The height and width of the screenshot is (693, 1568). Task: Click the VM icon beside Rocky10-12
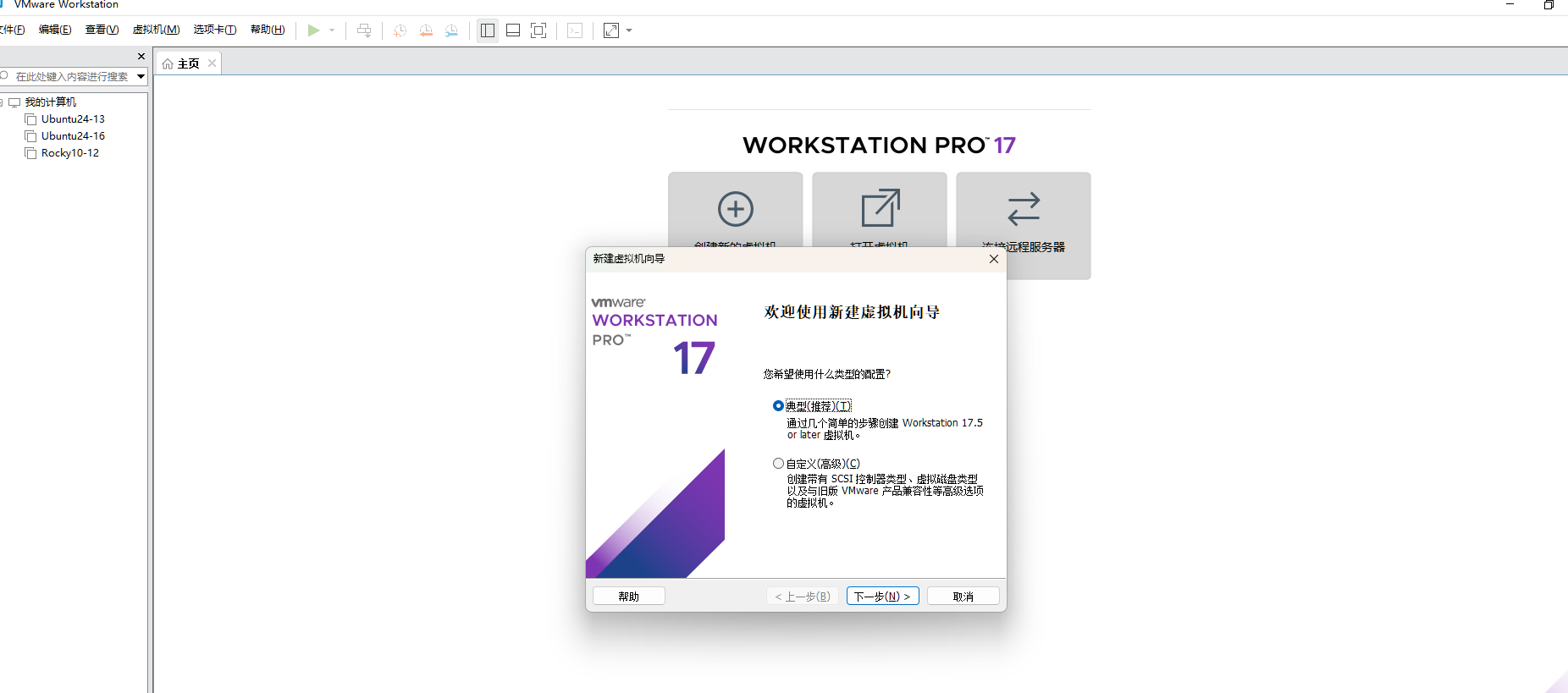30,153
